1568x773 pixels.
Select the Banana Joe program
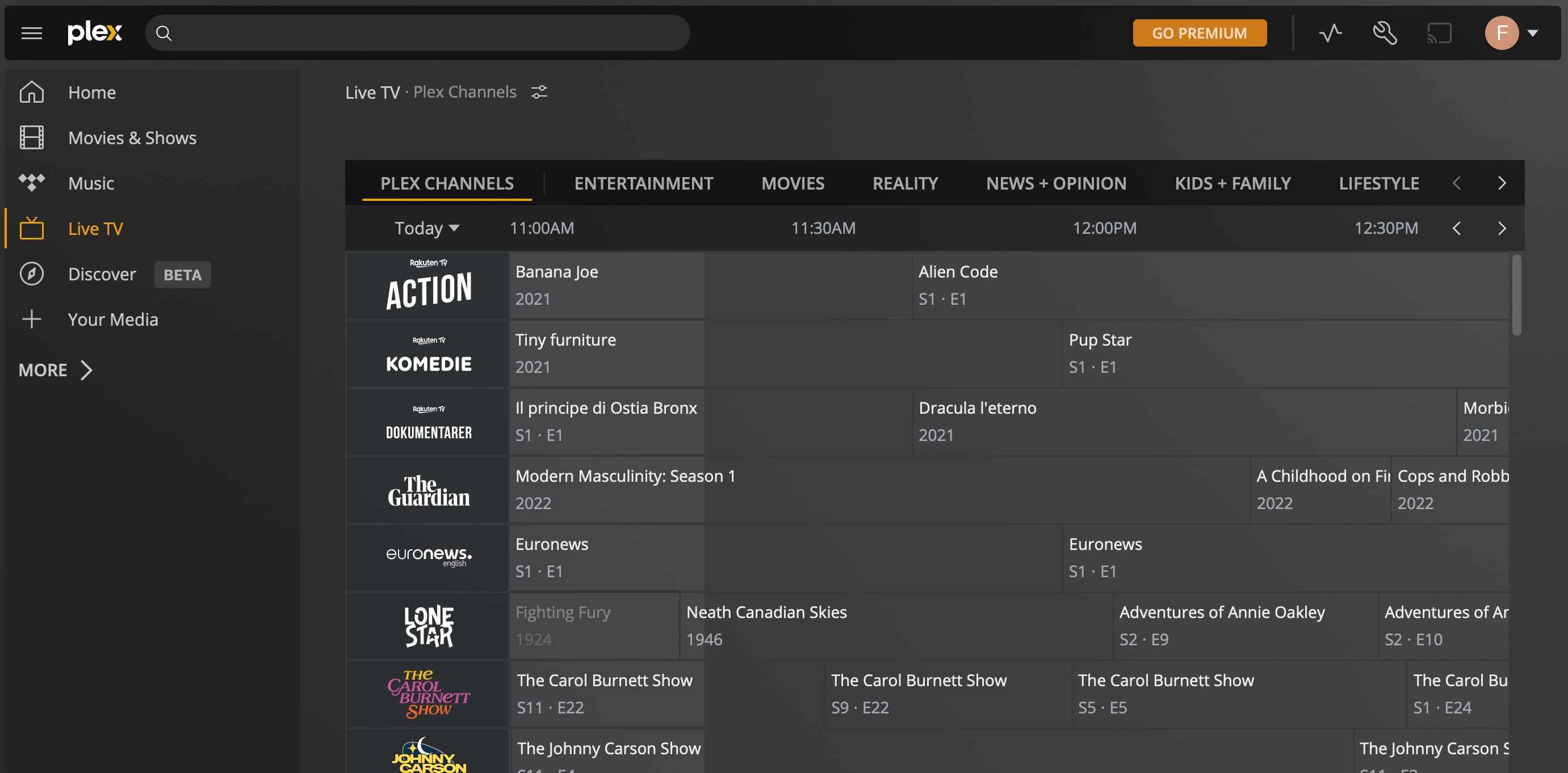tap(710, 285)
